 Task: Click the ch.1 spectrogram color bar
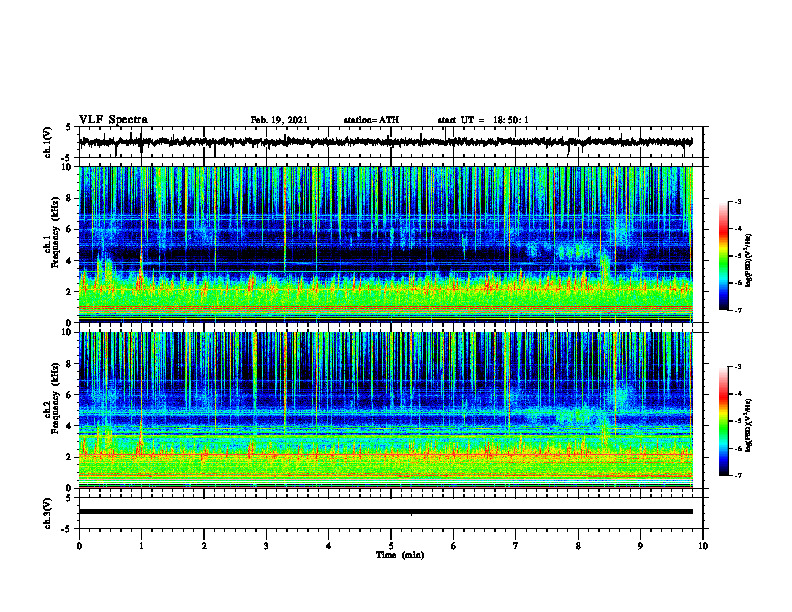coord(723,256)
